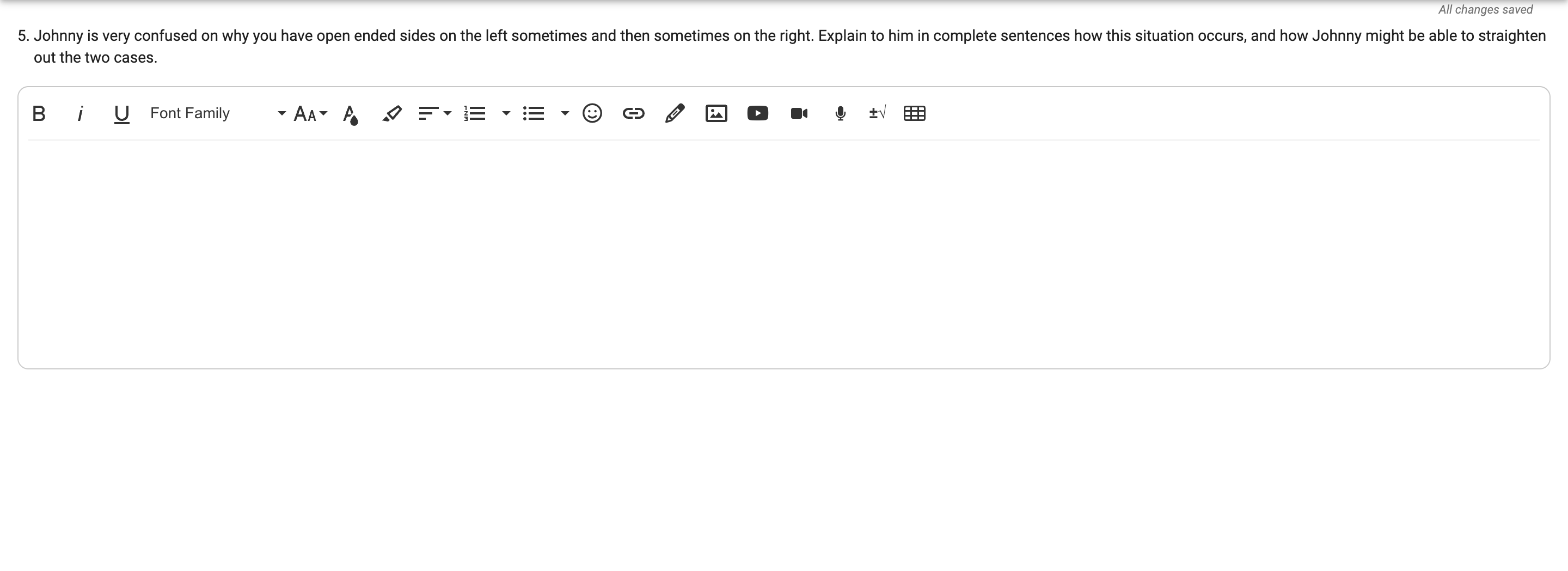This screenshot has height=571, width=1568.
Task: Select the highlighter tool
Action: [x=392, y=113]
